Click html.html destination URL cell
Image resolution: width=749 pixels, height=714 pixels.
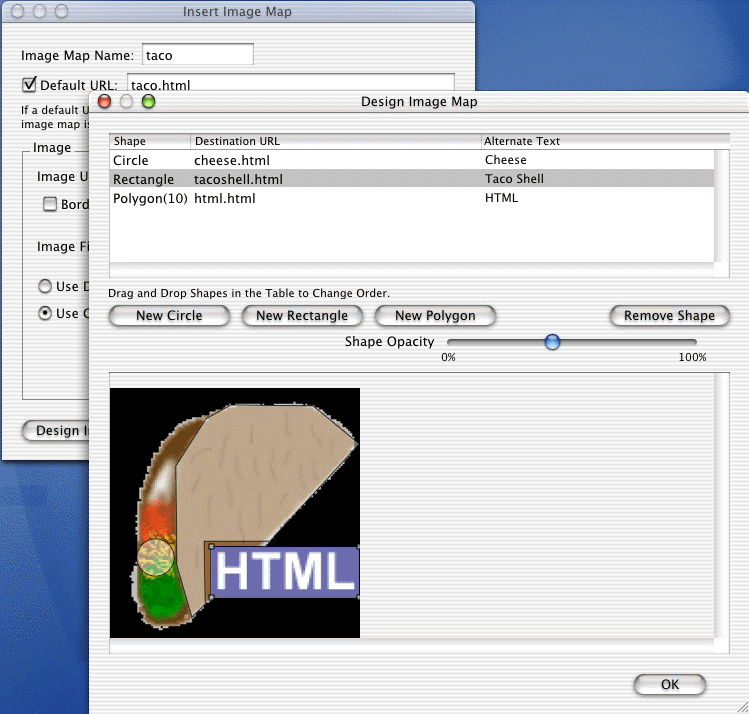(x=225, y=198)
